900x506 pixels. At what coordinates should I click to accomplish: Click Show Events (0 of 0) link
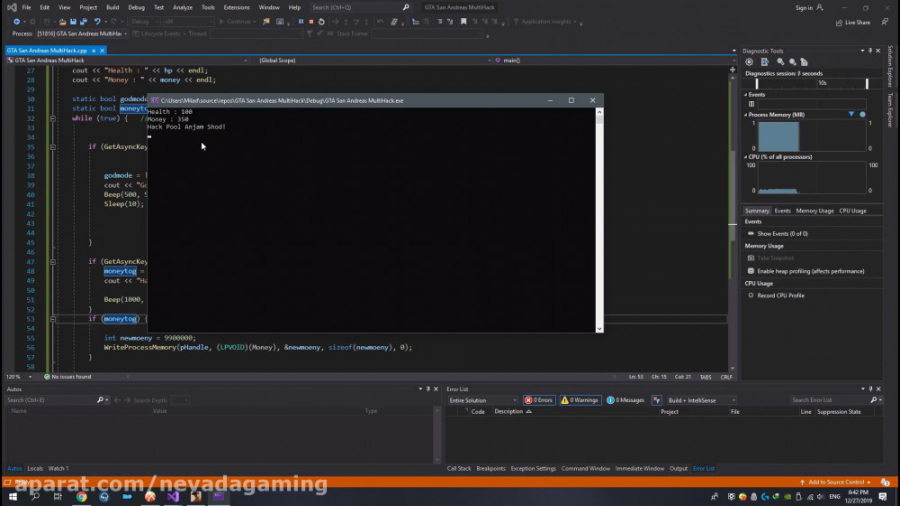point(782,234)
